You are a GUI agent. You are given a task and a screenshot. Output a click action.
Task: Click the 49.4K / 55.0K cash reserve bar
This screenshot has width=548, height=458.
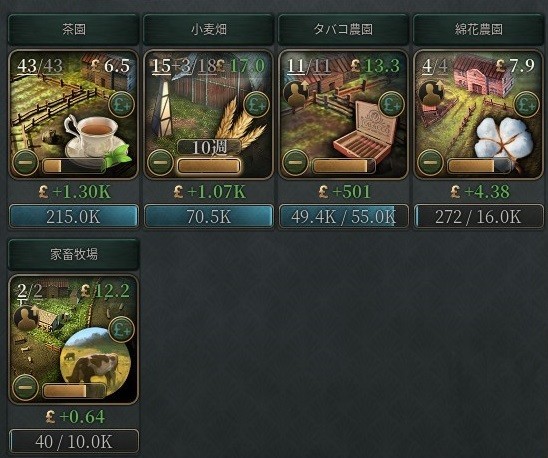pos(344,217)
